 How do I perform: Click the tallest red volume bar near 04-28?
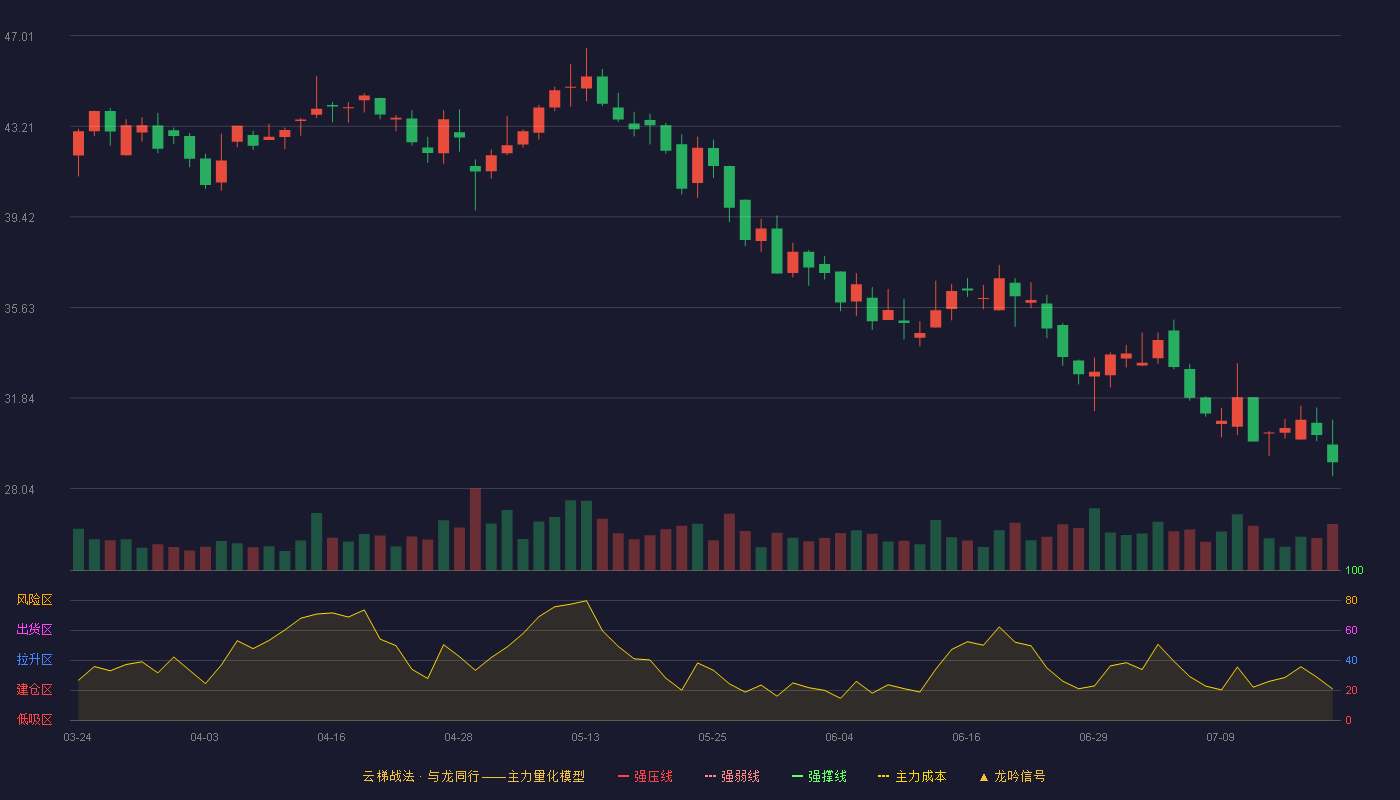(475, 529)
